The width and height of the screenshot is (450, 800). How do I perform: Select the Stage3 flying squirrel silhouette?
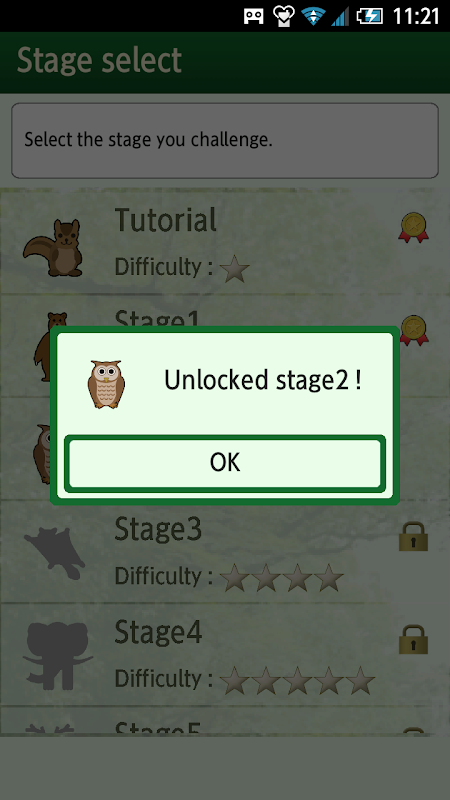coord(55,553)
